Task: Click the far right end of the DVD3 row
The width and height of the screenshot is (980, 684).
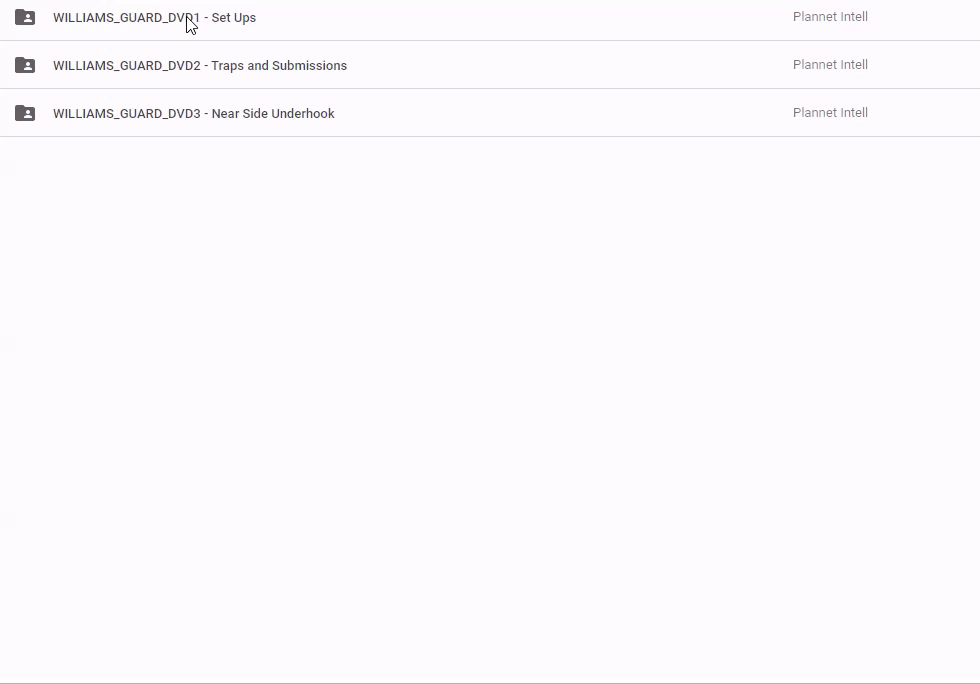Action: (x=950, y=114)
